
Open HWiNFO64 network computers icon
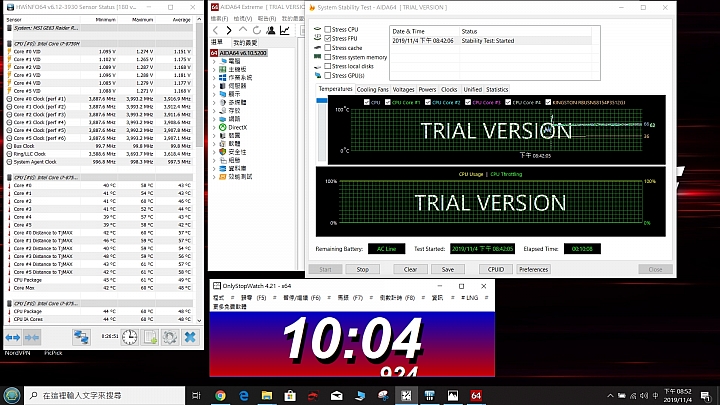[81, 338]
